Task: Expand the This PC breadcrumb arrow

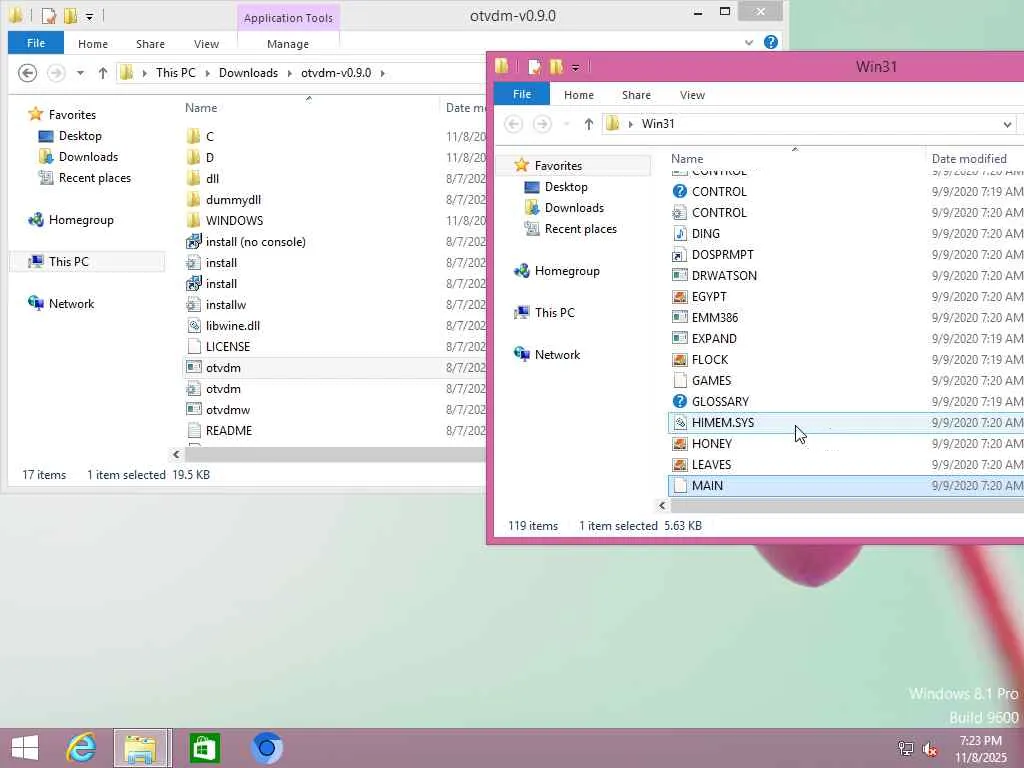Action: (208, 73)
